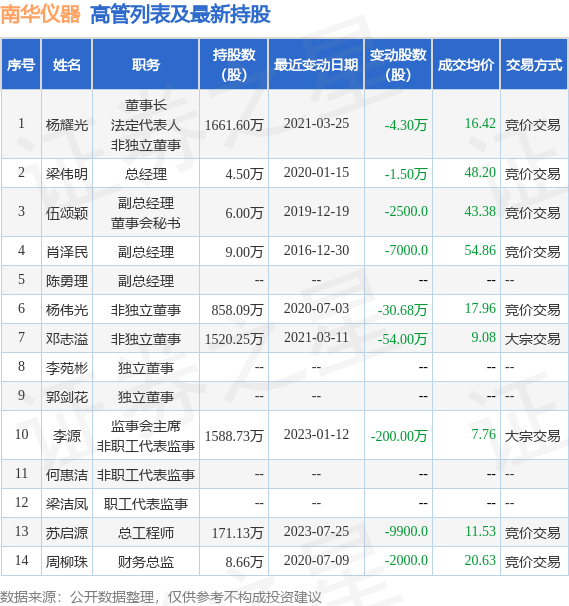Click the name 梁洁凤
Viewport: 569px width, 606px height.
tap(67, 504)
